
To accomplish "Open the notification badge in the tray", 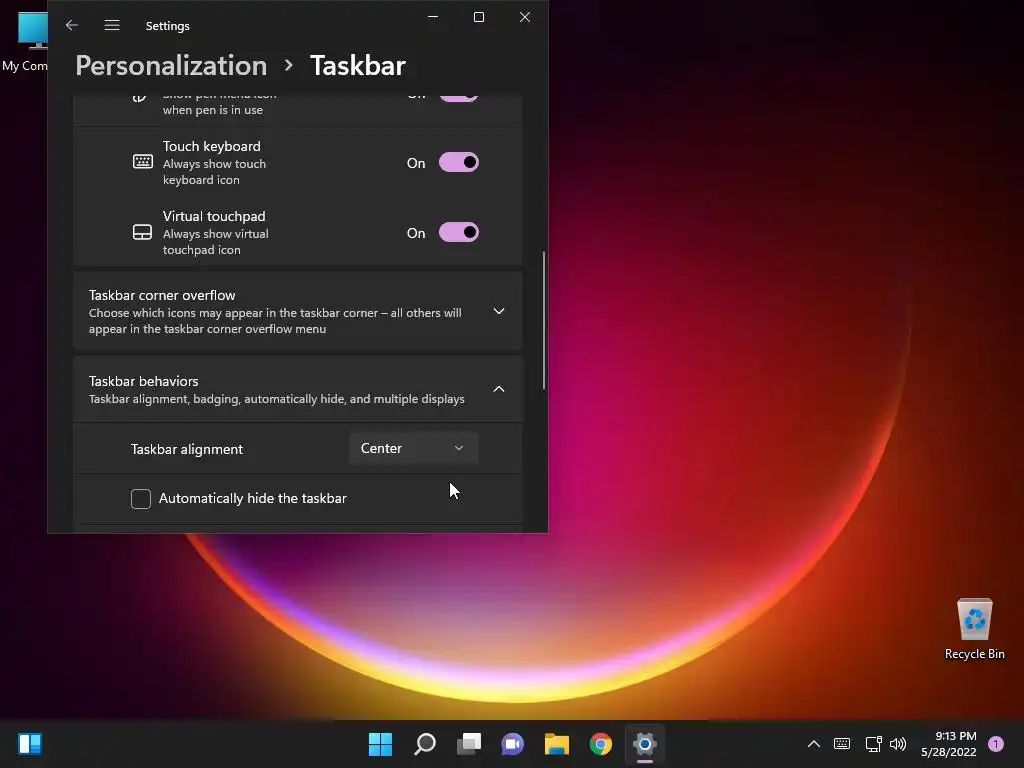I will pos(996,744).
